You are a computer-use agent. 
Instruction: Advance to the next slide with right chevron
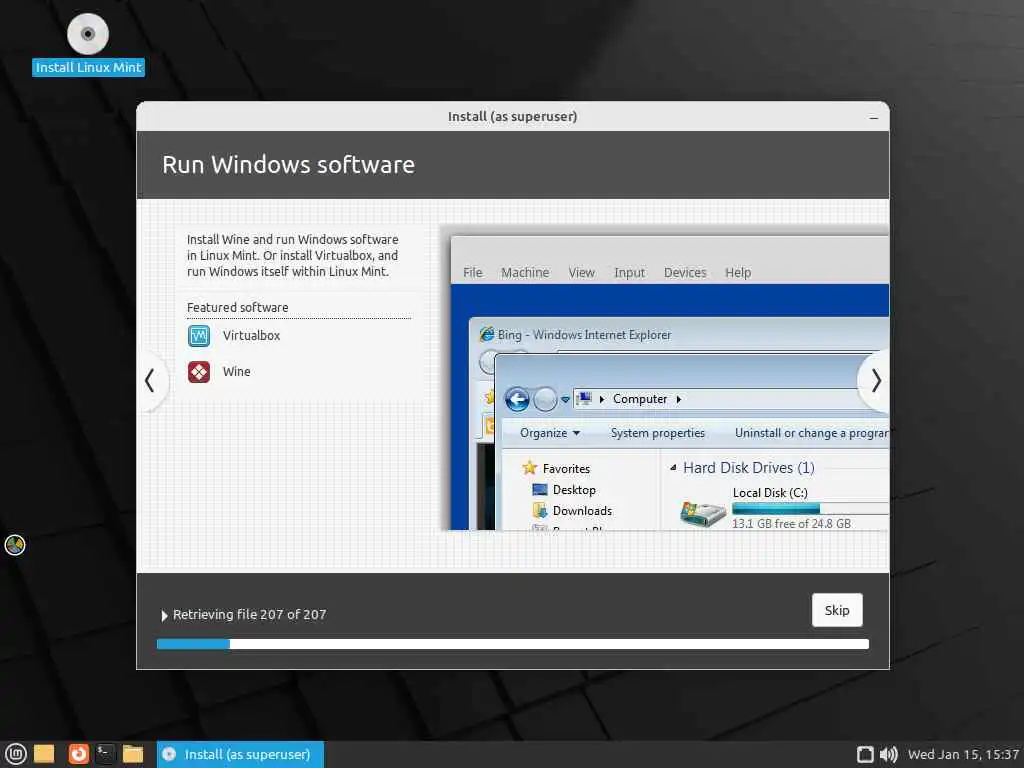tap(875, 381)
